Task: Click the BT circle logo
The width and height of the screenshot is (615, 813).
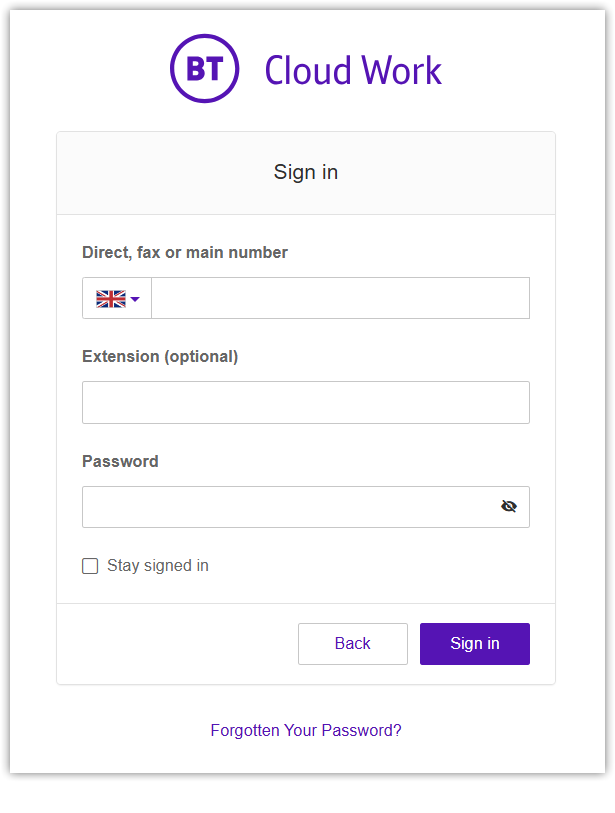Action: point(204,69)
